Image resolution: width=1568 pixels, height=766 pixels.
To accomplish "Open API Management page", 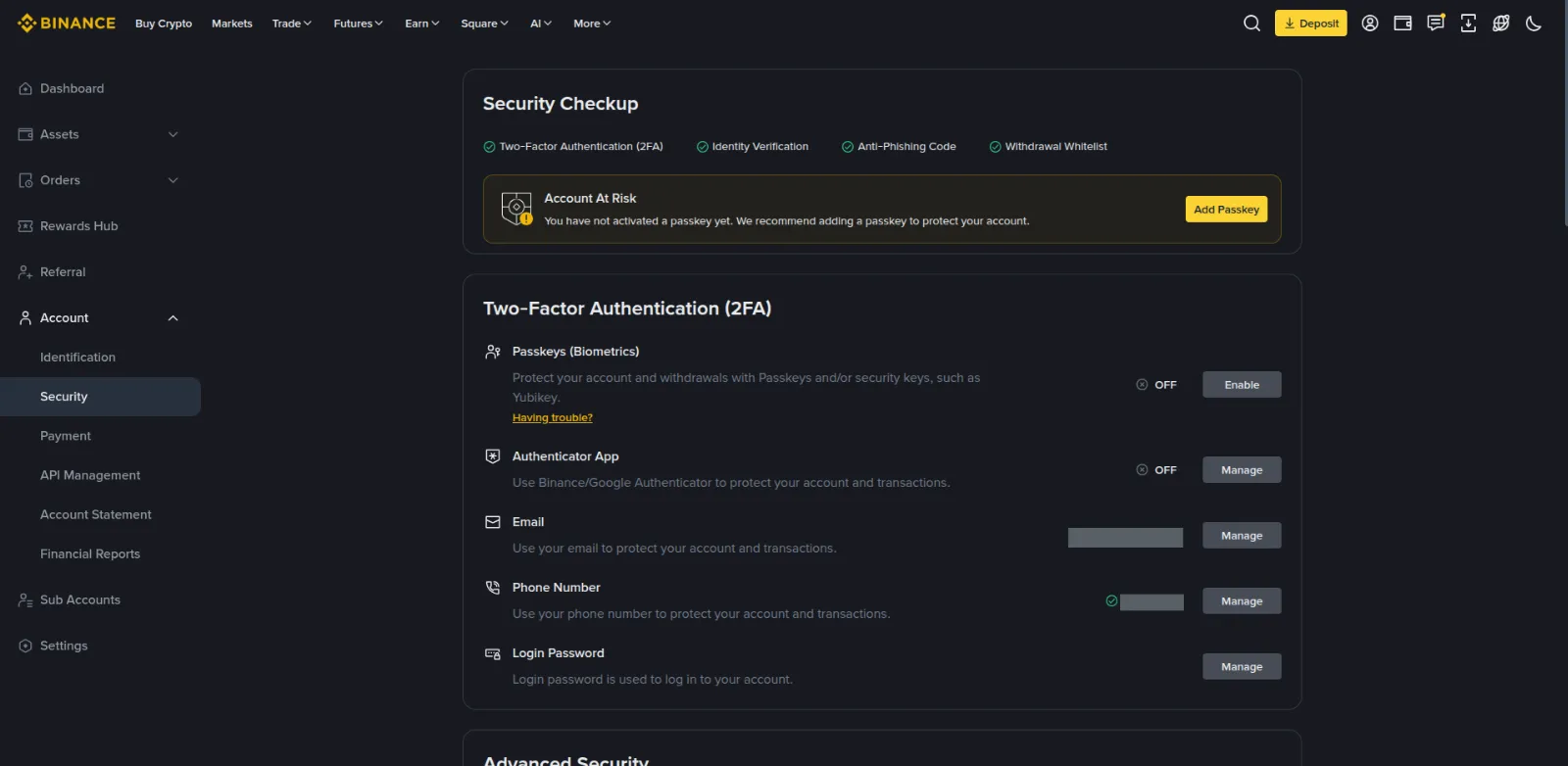I will click(x=90, y=475).
